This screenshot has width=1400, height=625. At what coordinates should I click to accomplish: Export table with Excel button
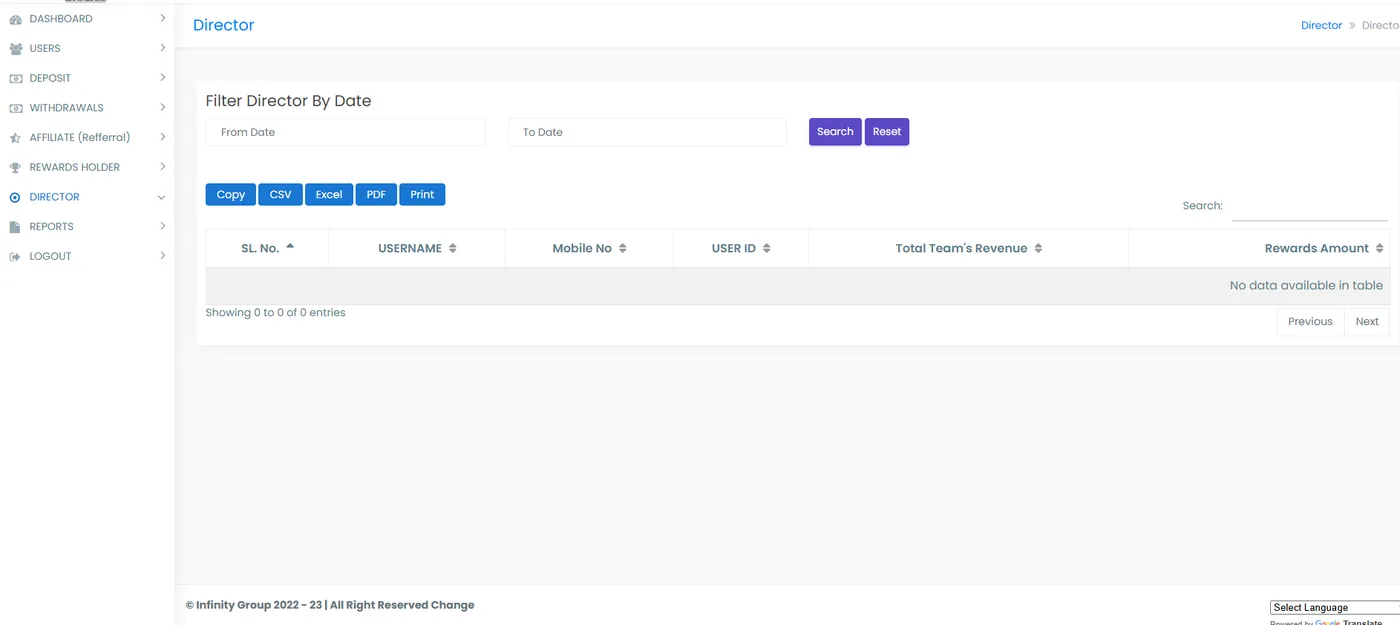[329, 195]
